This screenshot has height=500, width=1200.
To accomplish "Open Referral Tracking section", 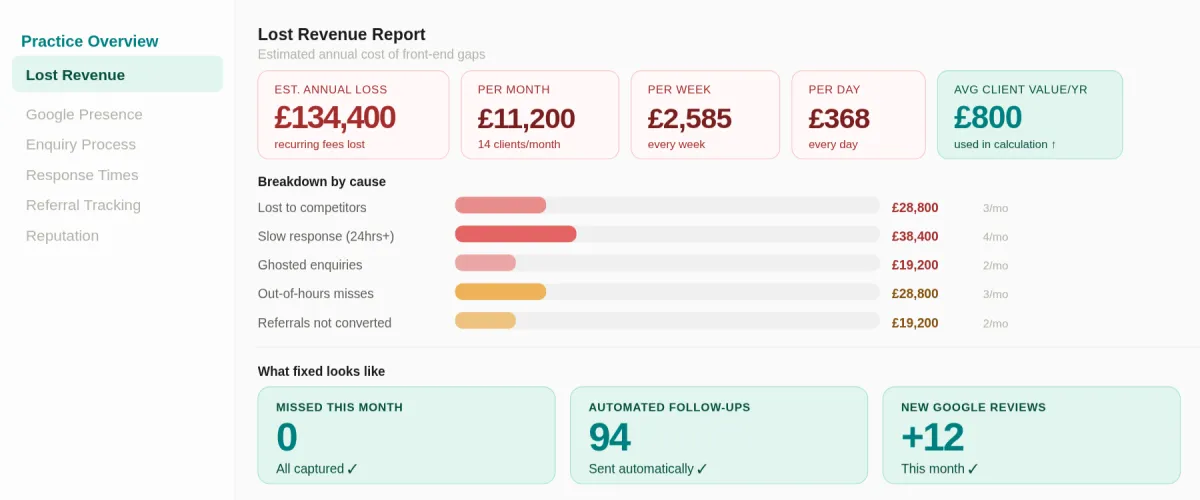I will (x=83, y=205).
